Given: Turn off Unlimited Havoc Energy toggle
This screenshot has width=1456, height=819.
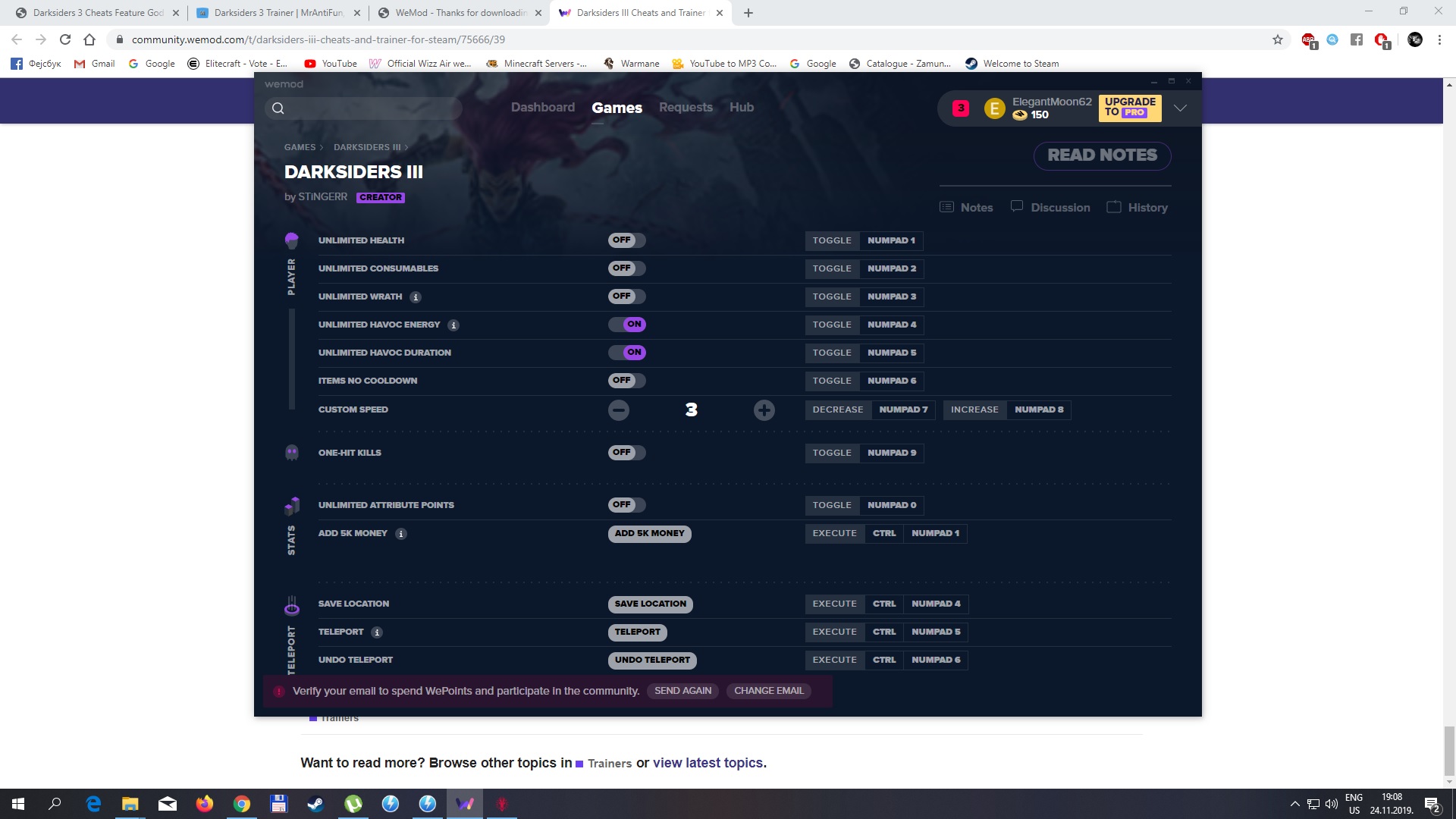Looking at the screenshot, I should pyautogui.click(x=626, y=325).
